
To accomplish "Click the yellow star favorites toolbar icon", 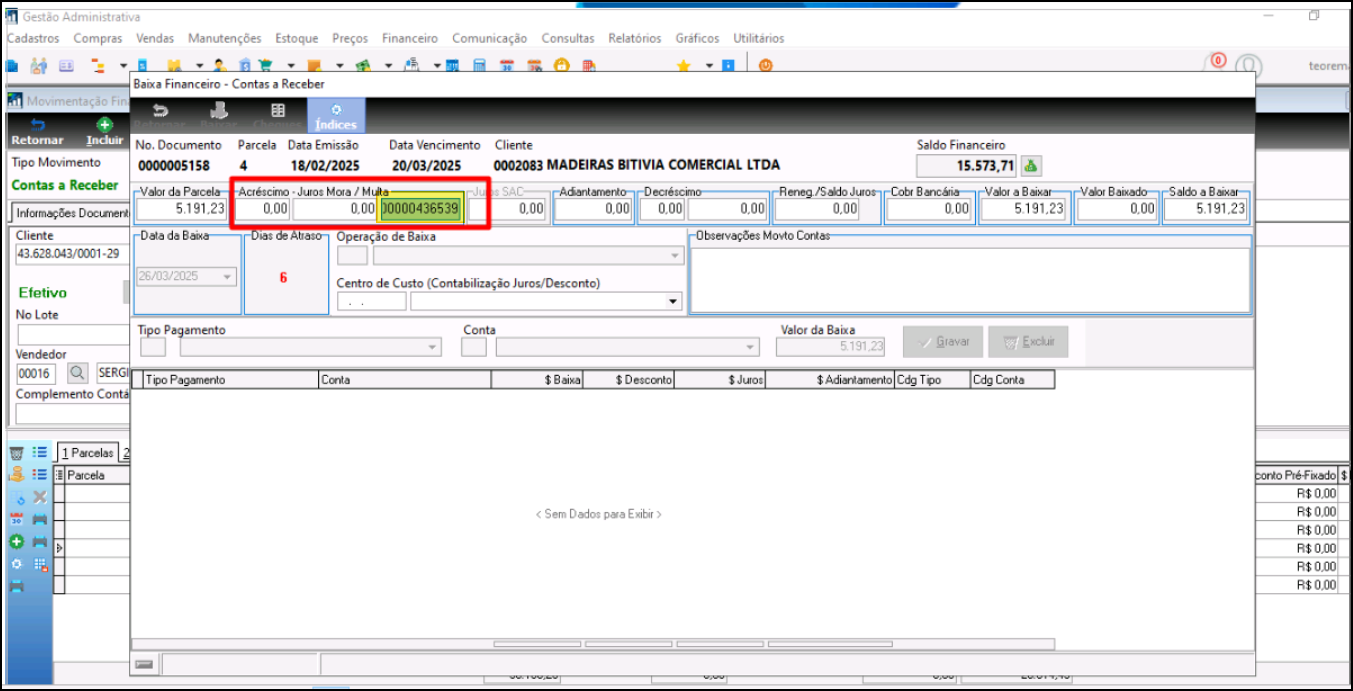I will tap(684, 66).
